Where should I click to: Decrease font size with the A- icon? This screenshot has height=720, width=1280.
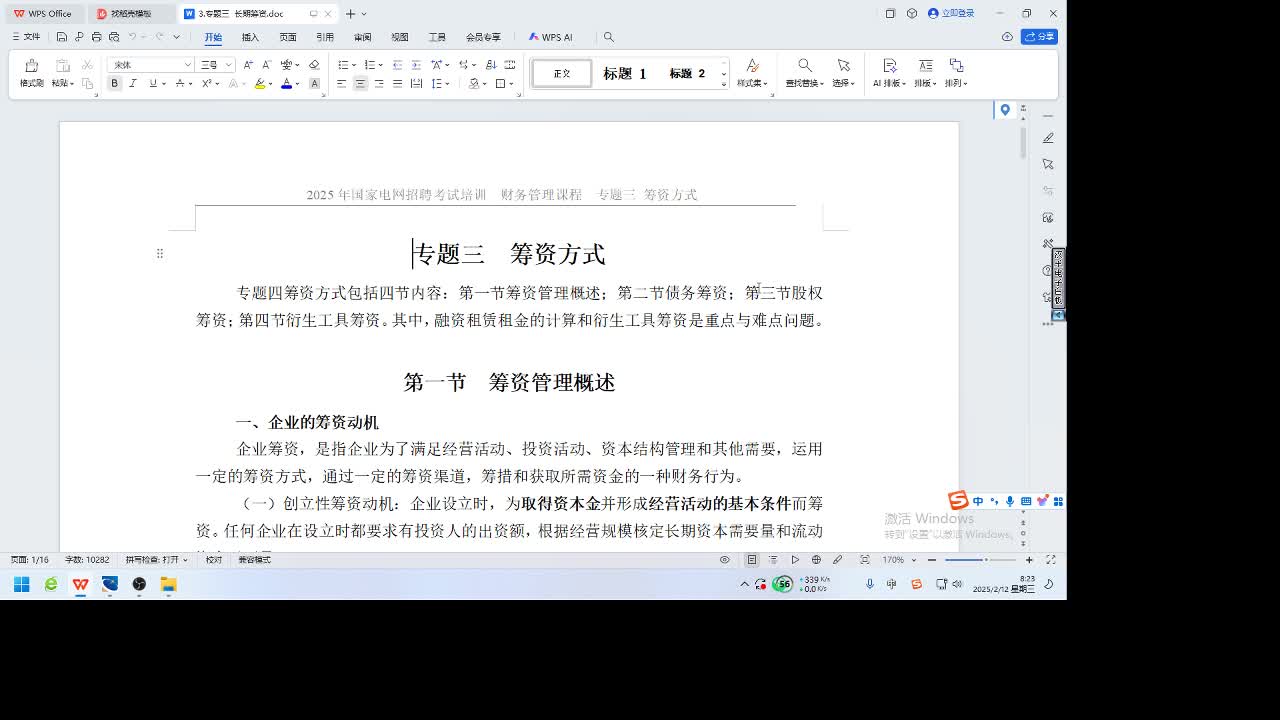point(267,65)
